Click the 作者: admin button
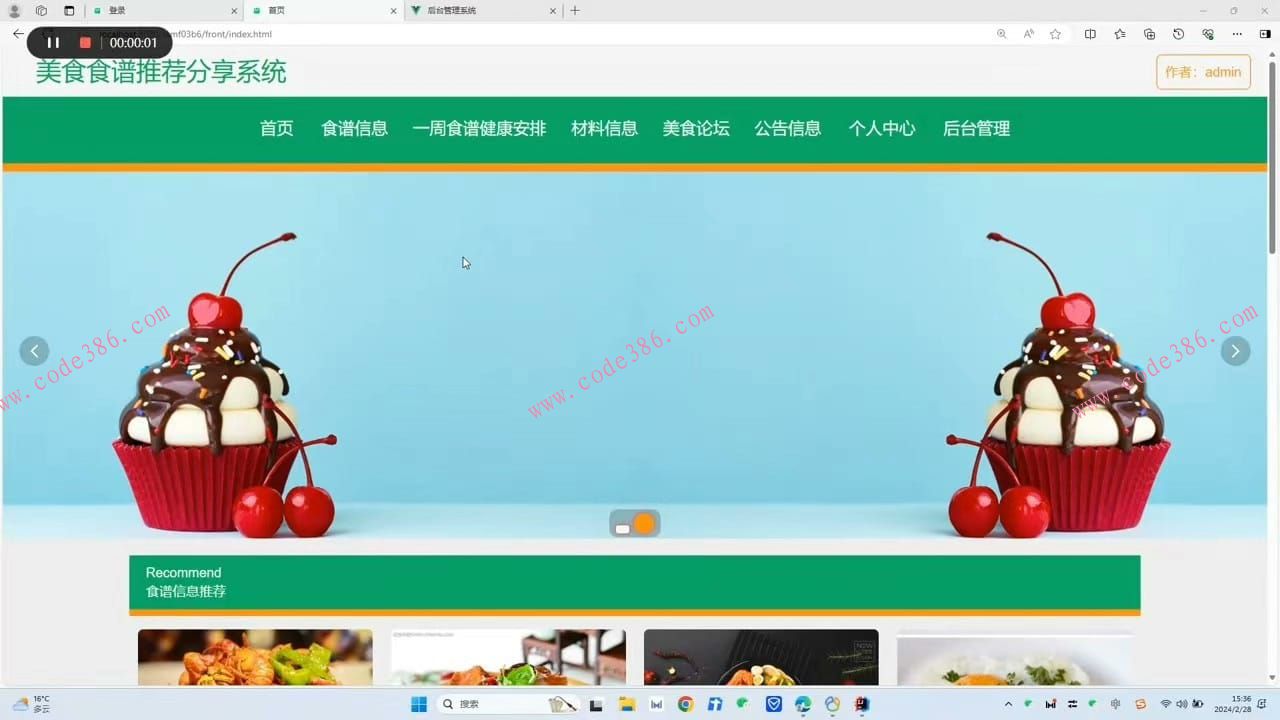Image resolution: width=1280 pixels, height=720 pixels. coord(1203,71)
